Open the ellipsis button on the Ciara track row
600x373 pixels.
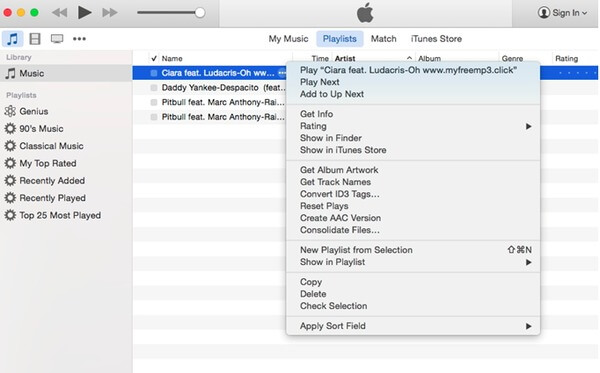282,73
